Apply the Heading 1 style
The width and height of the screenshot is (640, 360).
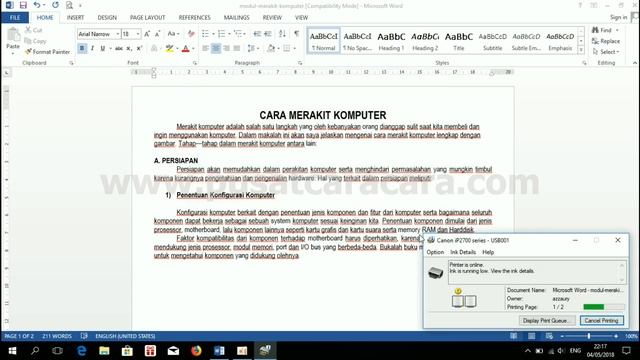[391, 41]
